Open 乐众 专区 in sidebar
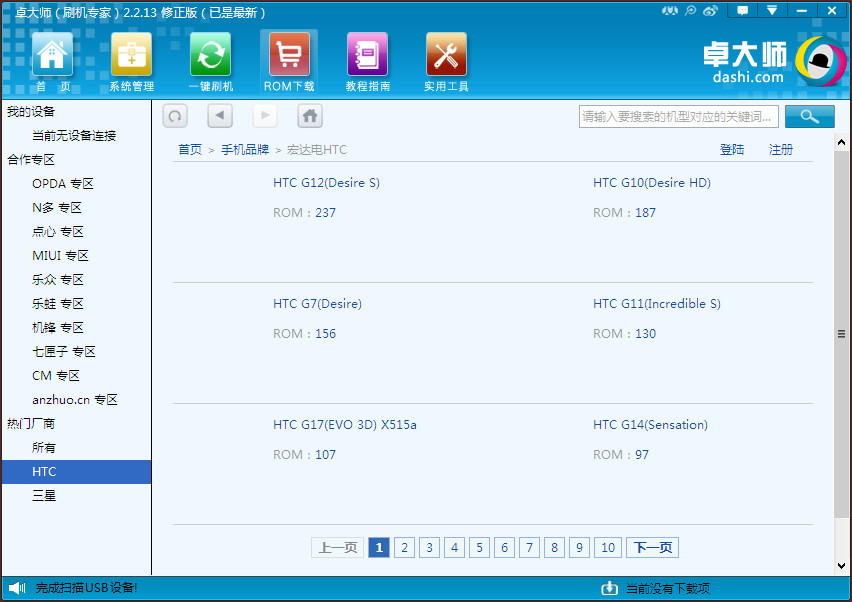Screen dimensions: 852x602 [77, 280]
